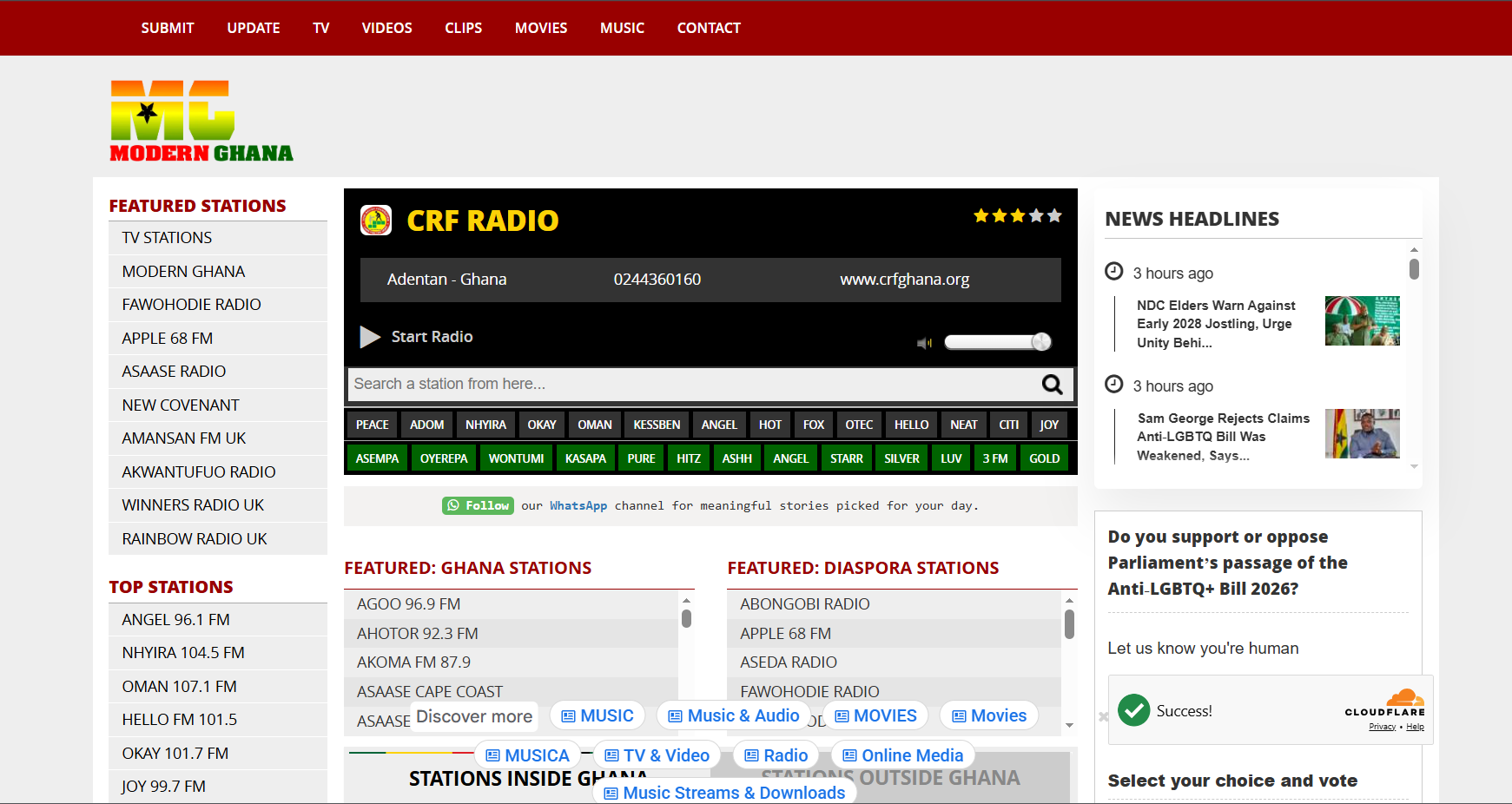Select the PEACE station button
Viewport: 1512px width, 804px height.
point(373,425)
